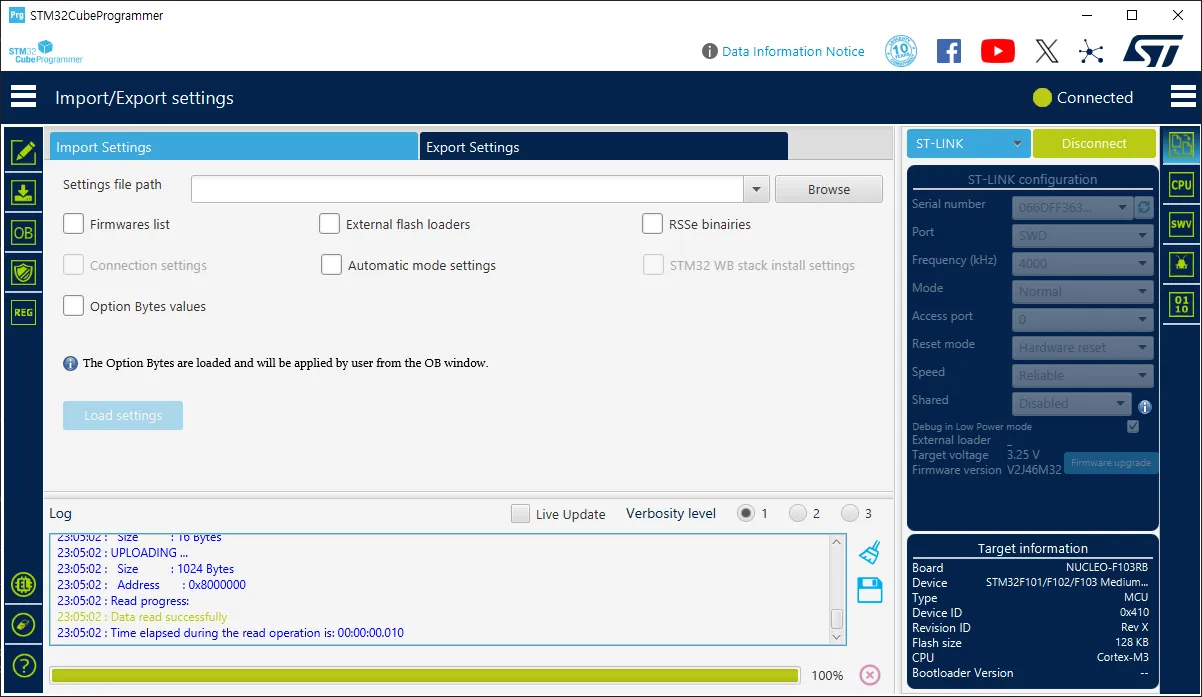
Task: Check the External flash loaders checkbox
Action: tap(329, 224)
